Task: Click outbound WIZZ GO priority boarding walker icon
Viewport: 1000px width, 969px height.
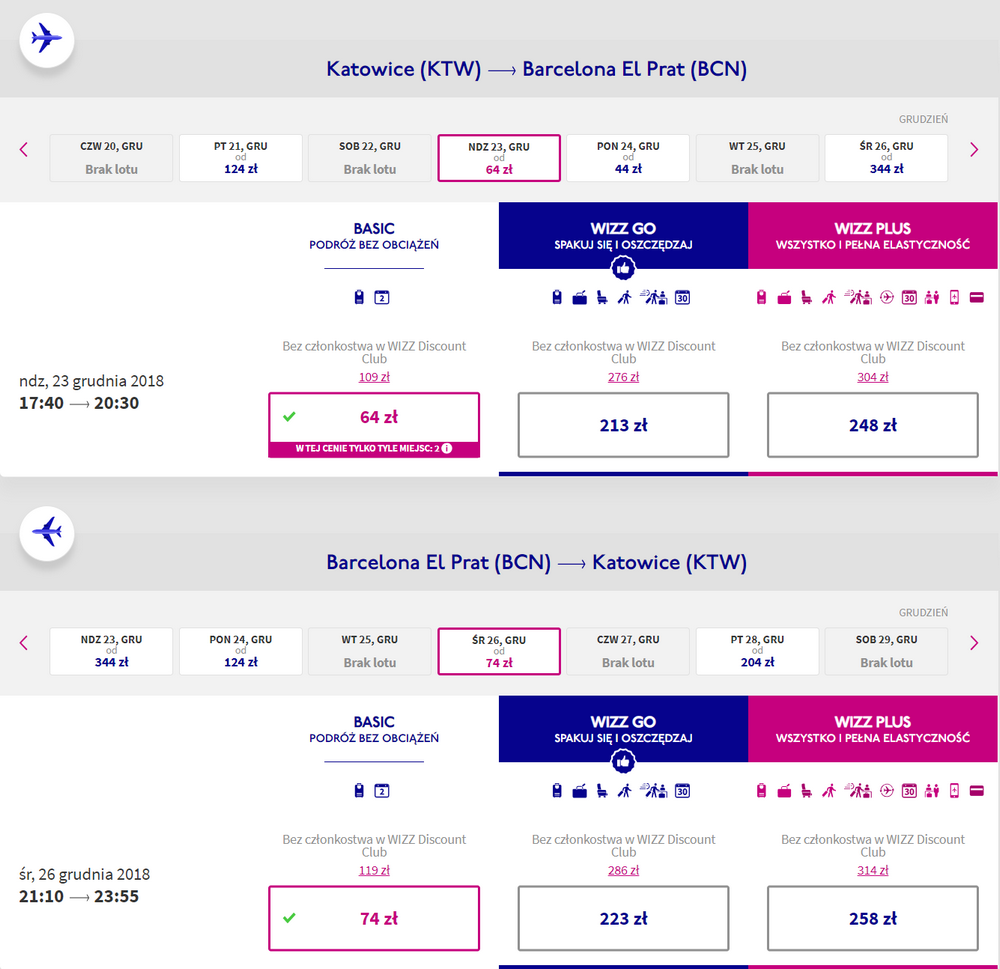Action: tap(624, 297)
